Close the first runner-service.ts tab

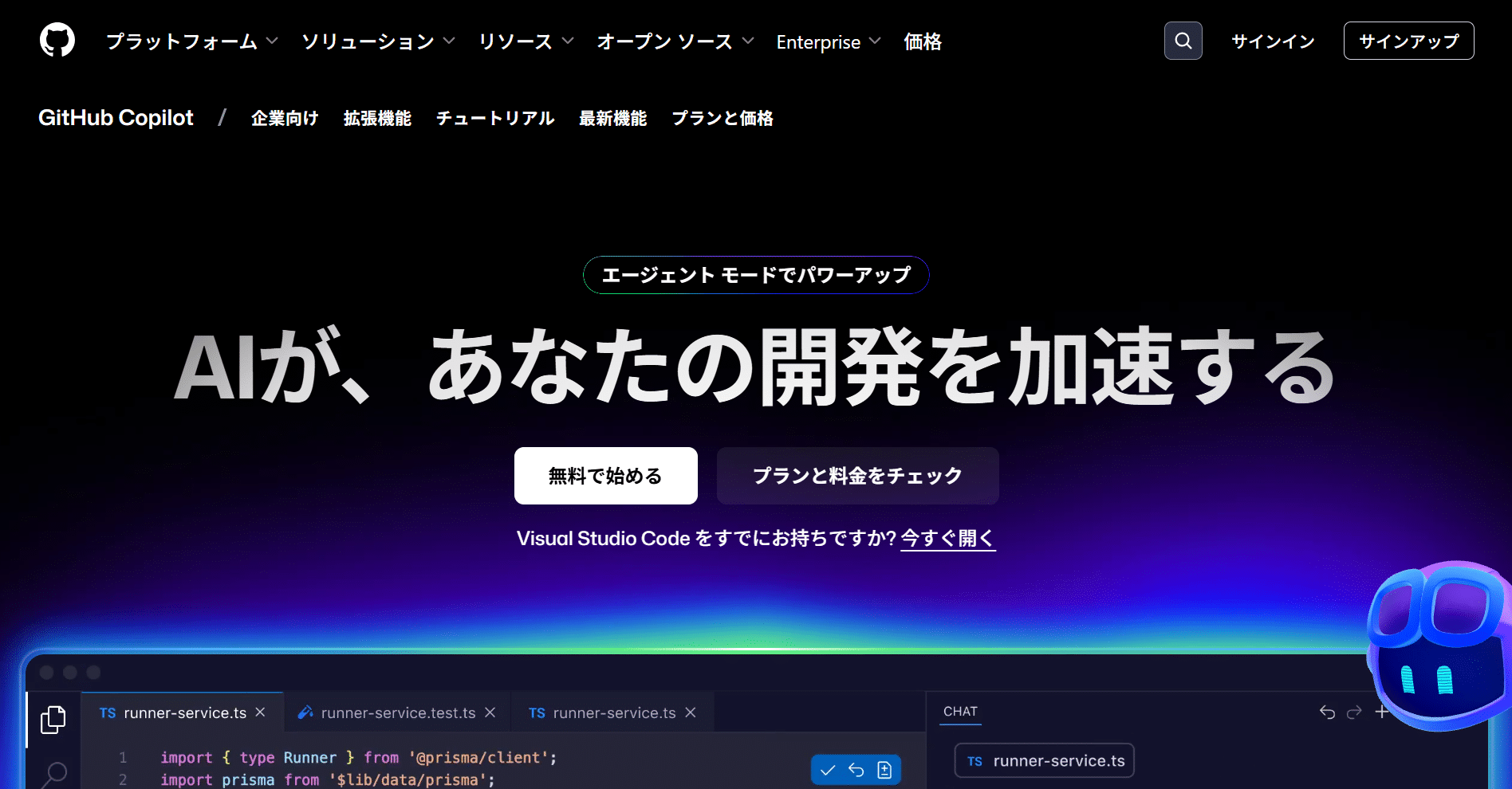click(260, 712)
